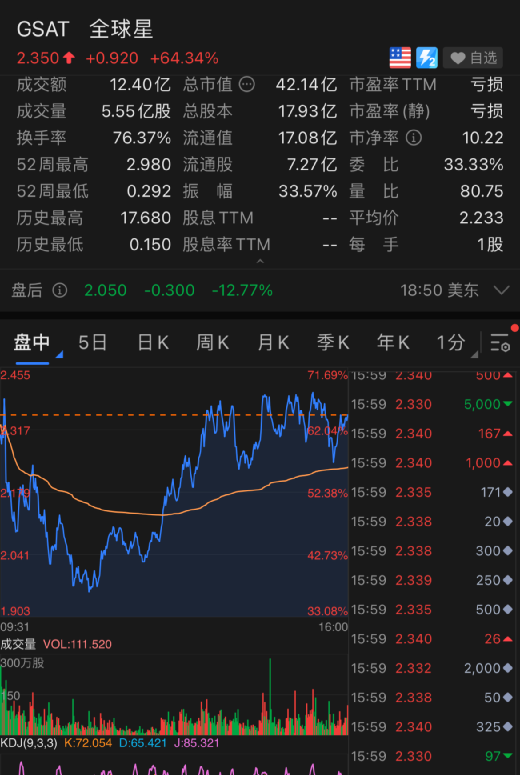Switch to the 季K chart tab
520x775 pixels.
click(x=333, y=343)
